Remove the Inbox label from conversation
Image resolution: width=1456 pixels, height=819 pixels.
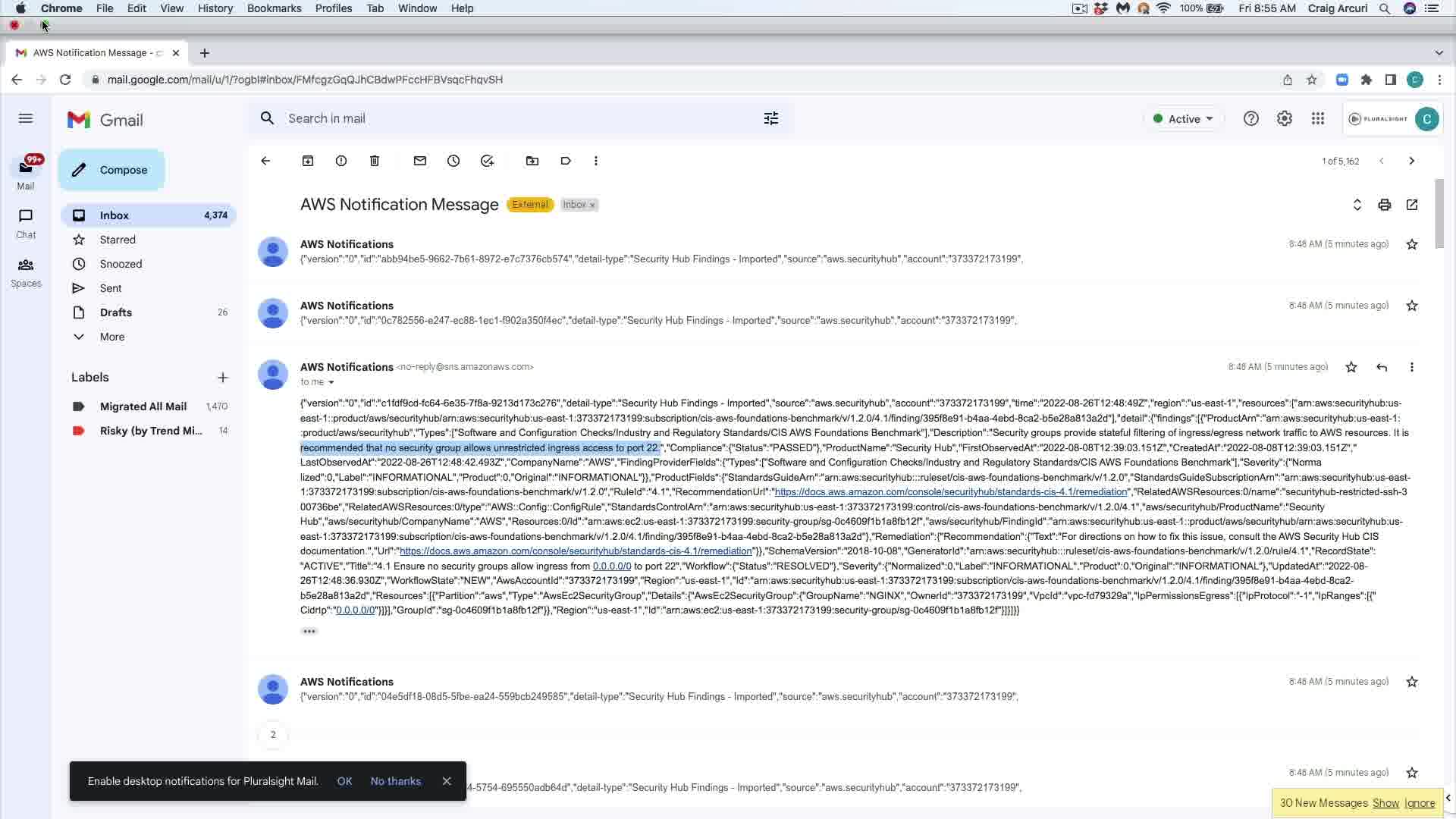coord(592,206)
